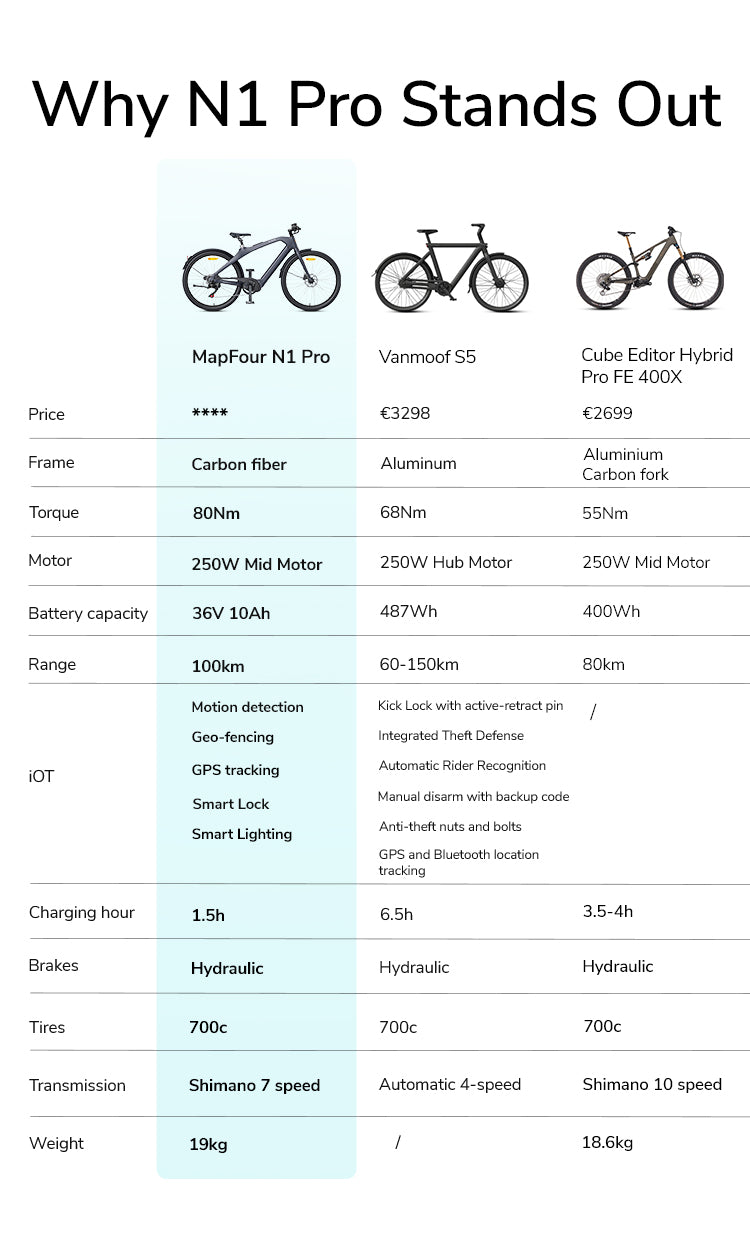Screen dimensions: 750x1256
Task: Click the 80Nm torque value
Action: pyautogui.click(x=216, y=514)
